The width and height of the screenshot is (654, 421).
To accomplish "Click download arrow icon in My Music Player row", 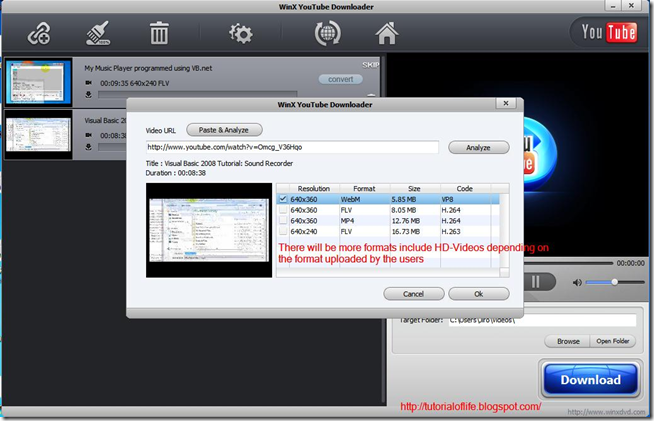I will pos(88,95).
